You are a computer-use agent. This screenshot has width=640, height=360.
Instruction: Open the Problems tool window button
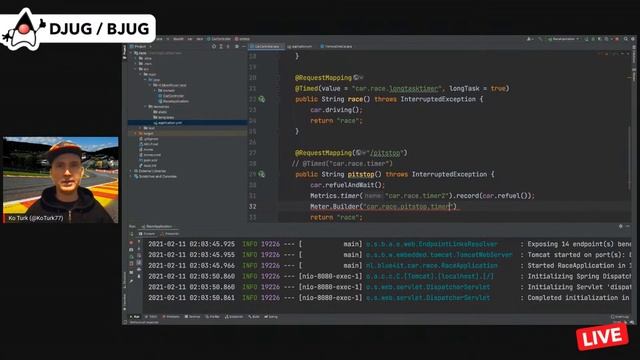[x=171, y=317]
